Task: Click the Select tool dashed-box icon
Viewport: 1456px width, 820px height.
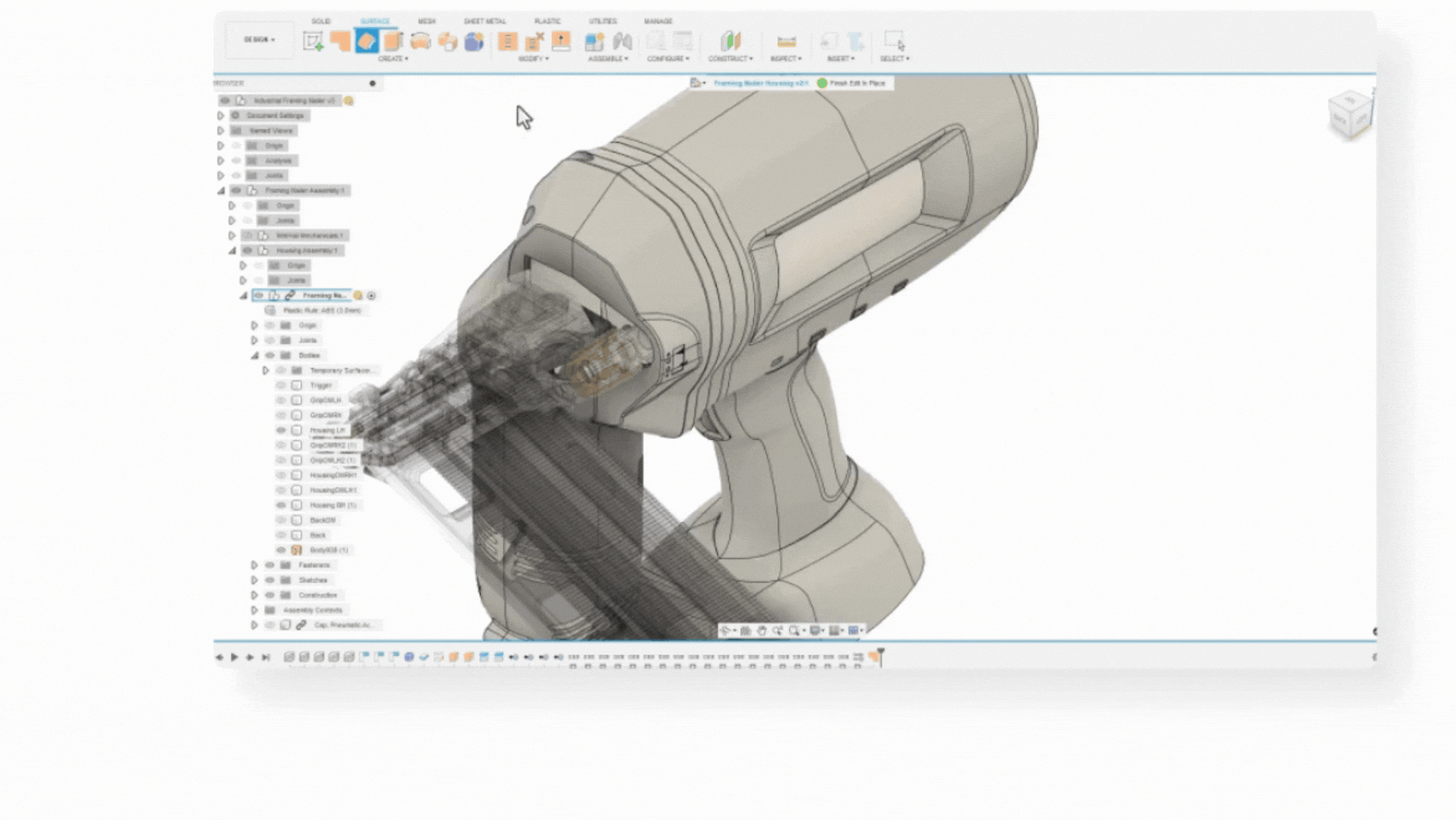Action: click(895, 41)
